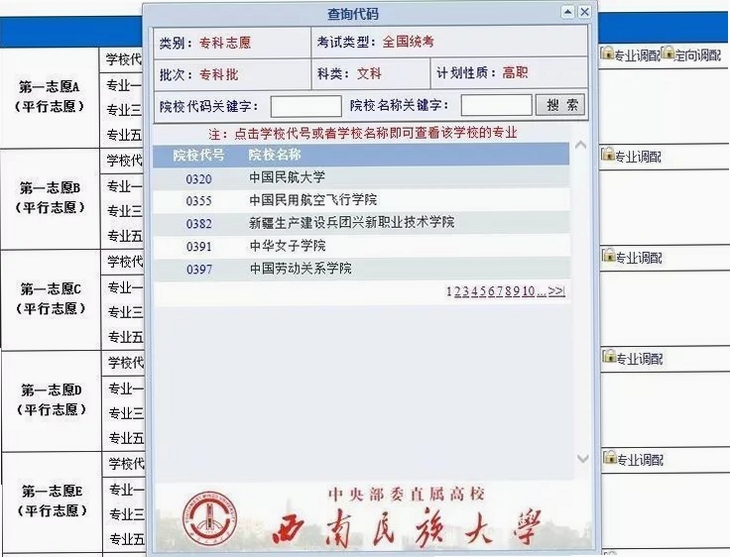Image resolution: width=730 pixels, height=557 pixels.
Task: Click 专业调配 lock icon in 第一志愿D row
Action: 609,356
